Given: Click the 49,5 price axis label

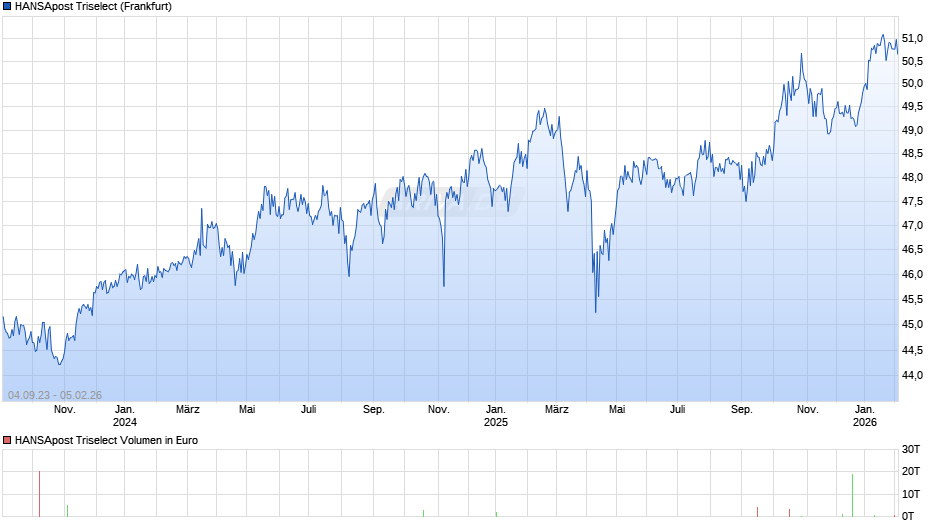Looking at the screenshot, I should coord(912,107).
